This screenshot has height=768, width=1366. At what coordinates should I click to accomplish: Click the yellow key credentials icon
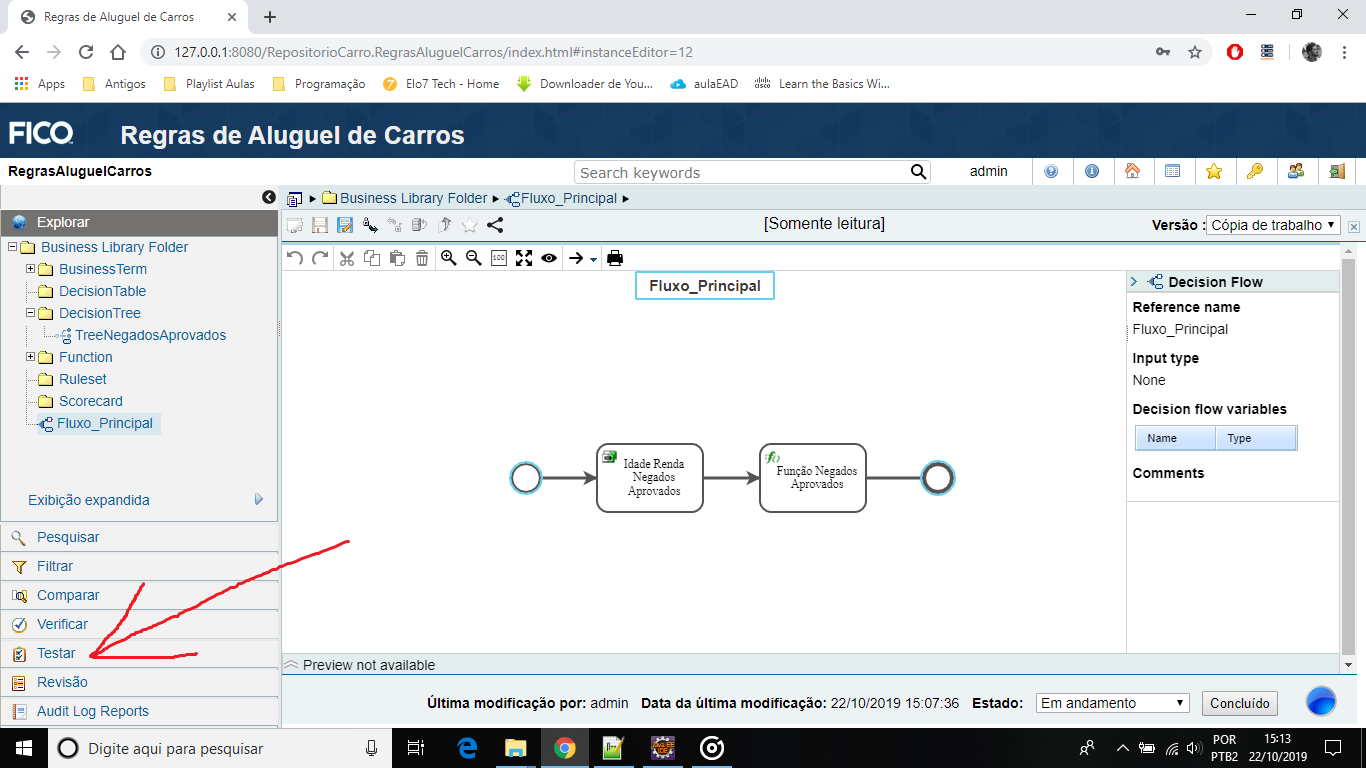click(x=1255, y=172)
